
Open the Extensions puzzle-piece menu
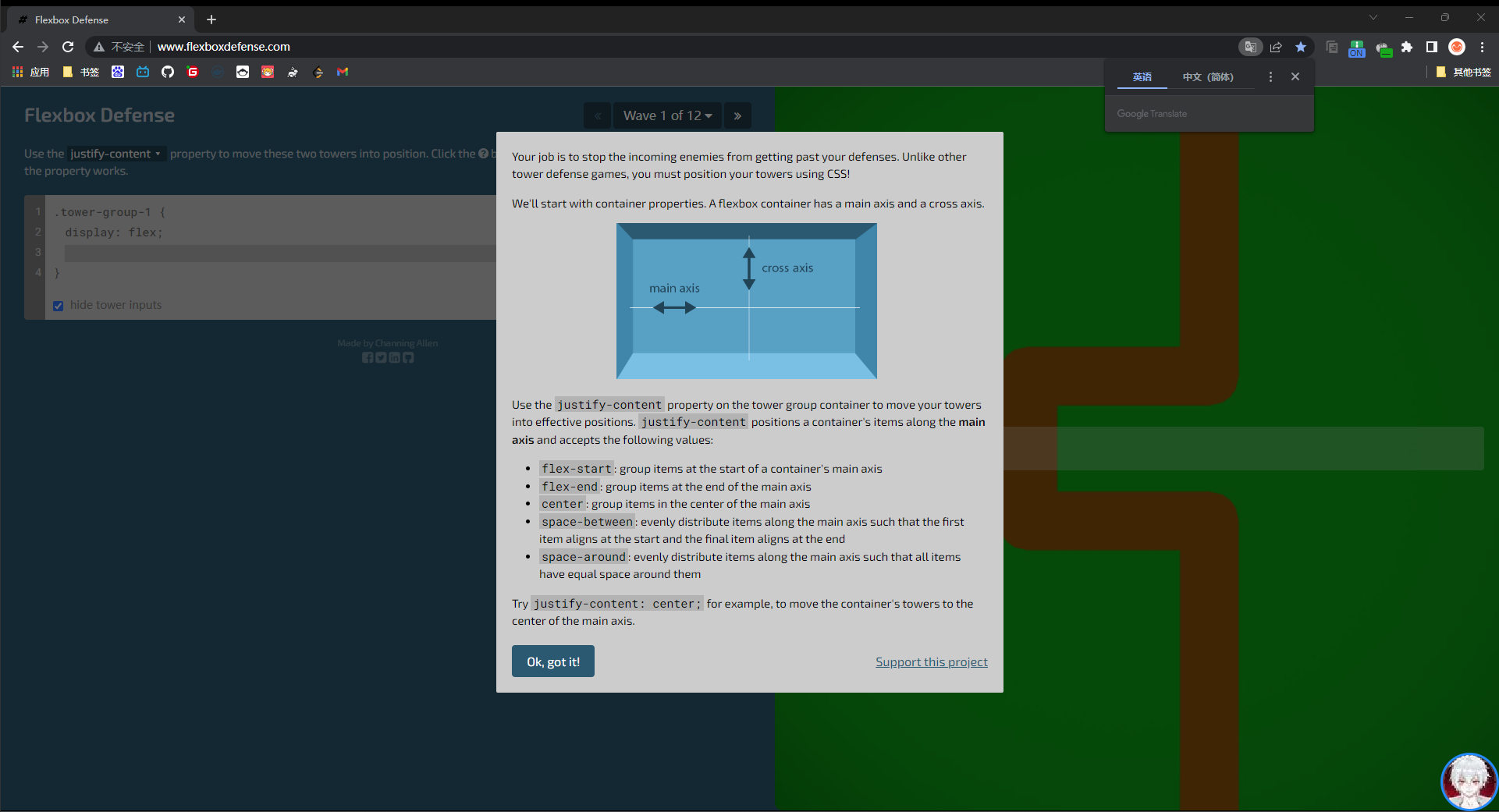1407,47
